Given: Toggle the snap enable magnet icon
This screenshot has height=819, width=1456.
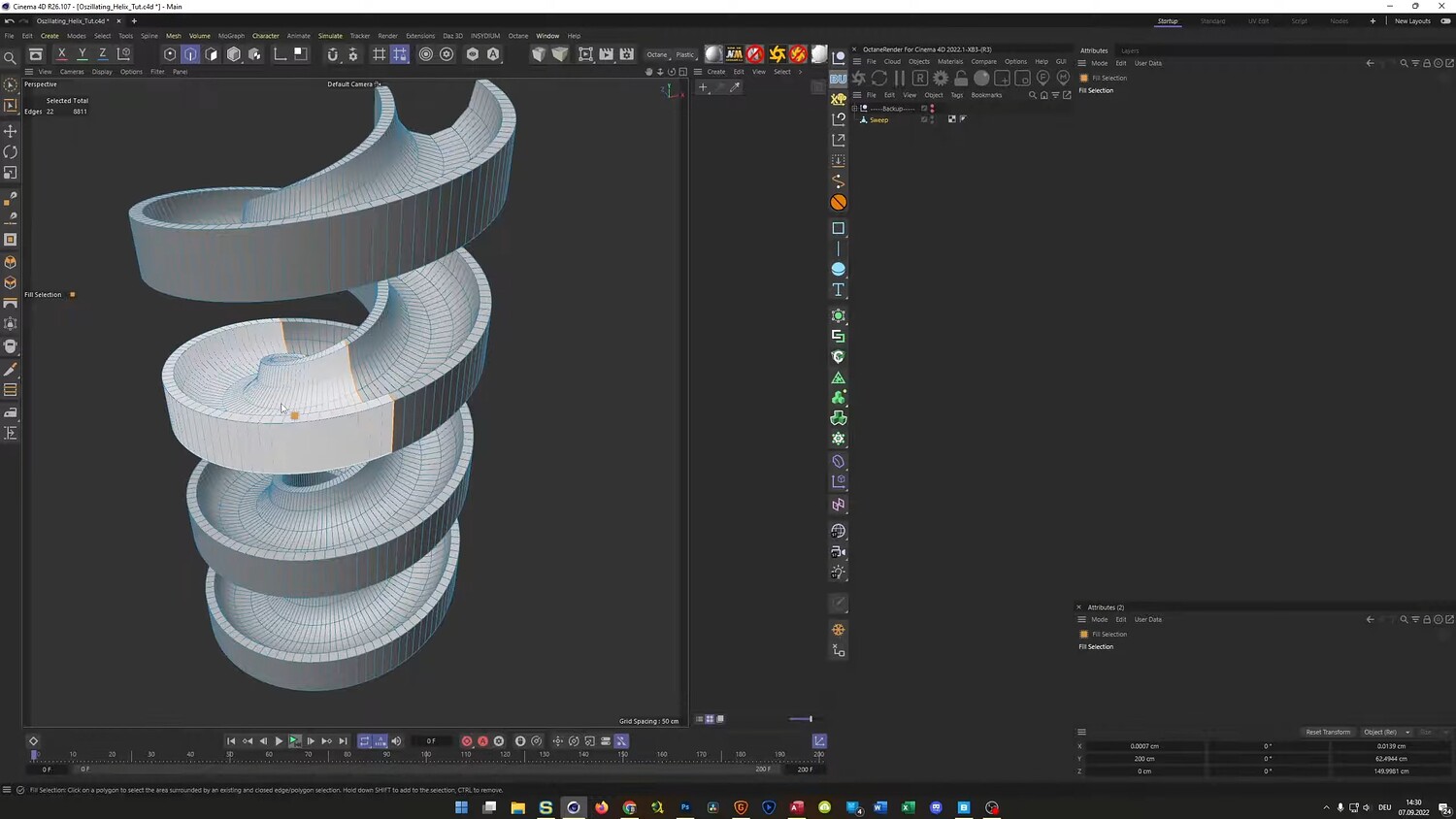Looking at the screenshot, I should (x=333, y=54).
